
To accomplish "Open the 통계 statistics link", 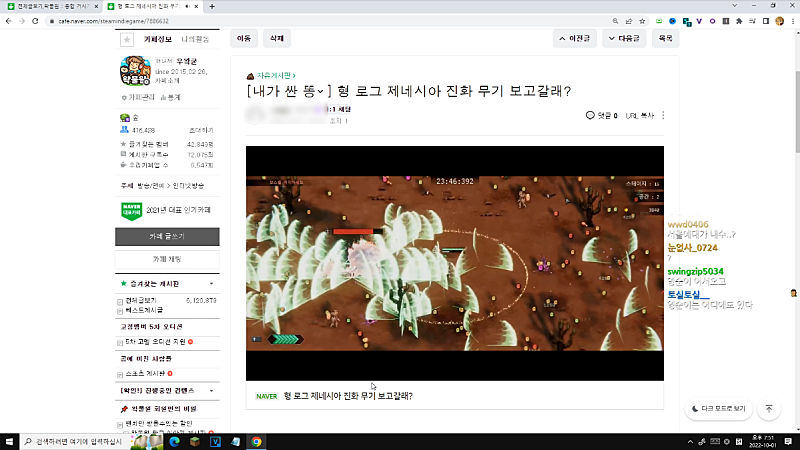I will [x=170, y=97].
